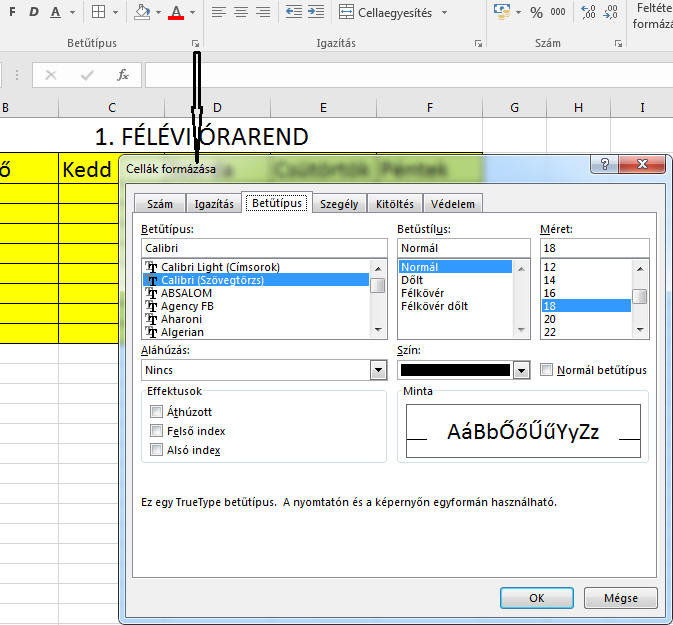Click the borders icon in the ribbon
Viewport: 673px width, 625px height.
click(98, 13)
